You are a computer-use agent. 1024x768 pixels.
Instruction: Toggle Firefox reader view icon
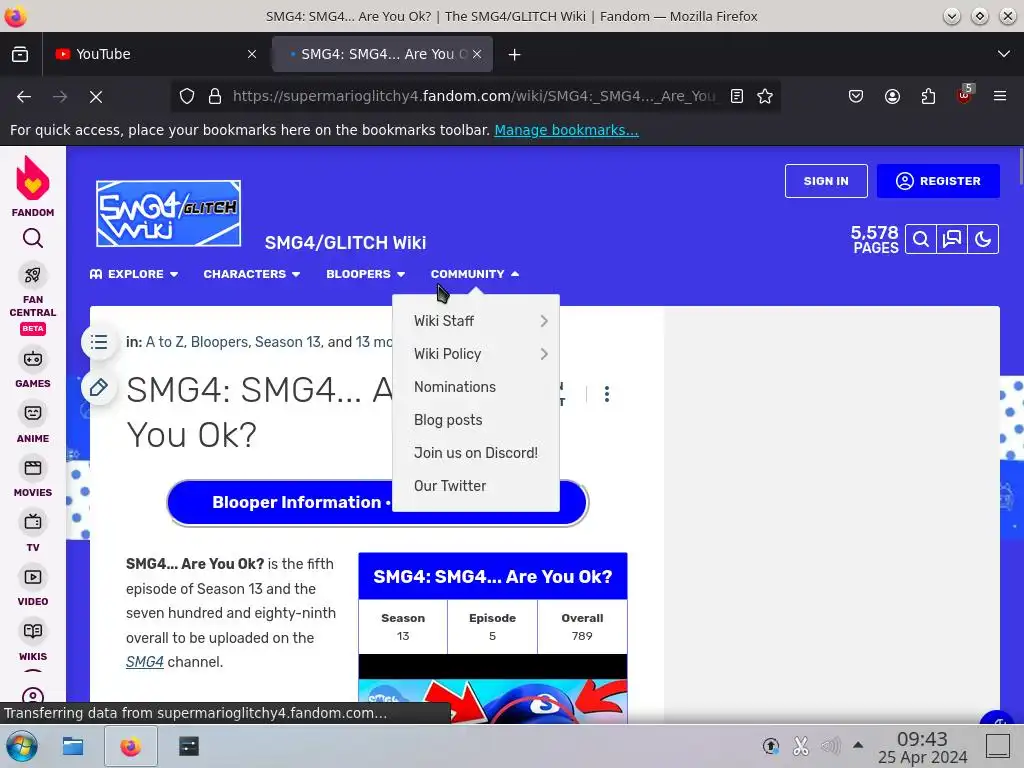click(x=737, y=96)
